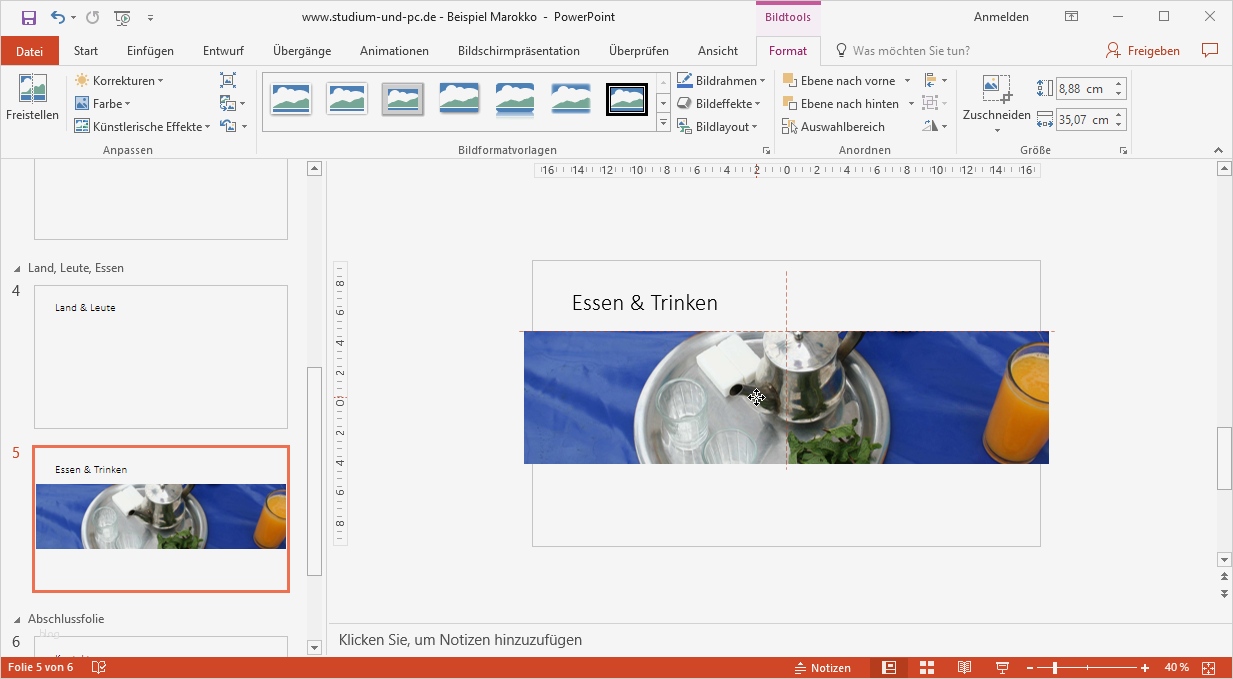Expand the Bildeffekte dropdown menu

click(x=720, y=104)
